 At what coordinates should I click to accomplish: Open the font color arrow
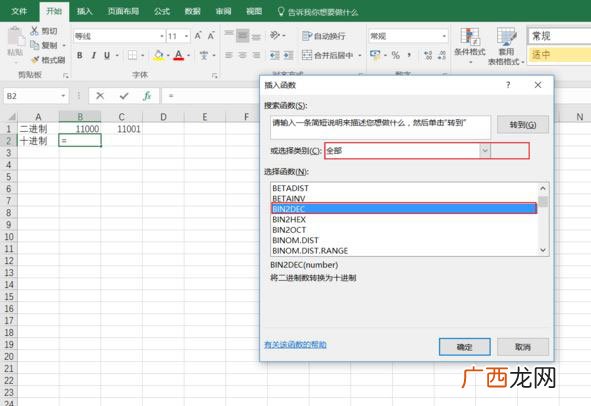click(x=188, y=55)
